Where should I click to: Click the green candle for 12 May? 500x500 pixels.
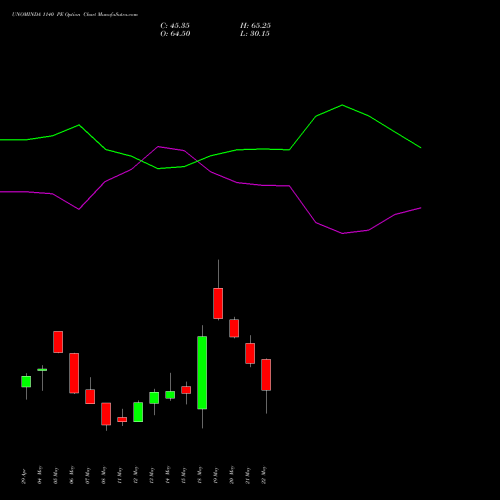[x=138, y=412]
